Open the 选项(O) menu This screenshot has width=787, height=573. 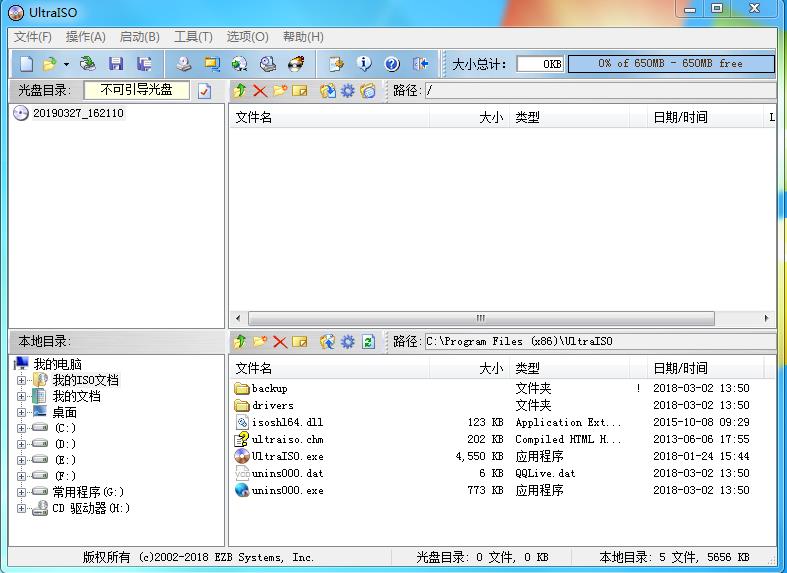click(x=247, y=37)
